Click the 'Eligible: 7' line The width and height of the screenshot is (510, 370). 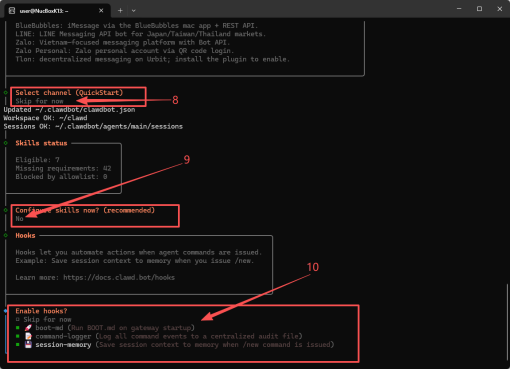pos(37,160)
